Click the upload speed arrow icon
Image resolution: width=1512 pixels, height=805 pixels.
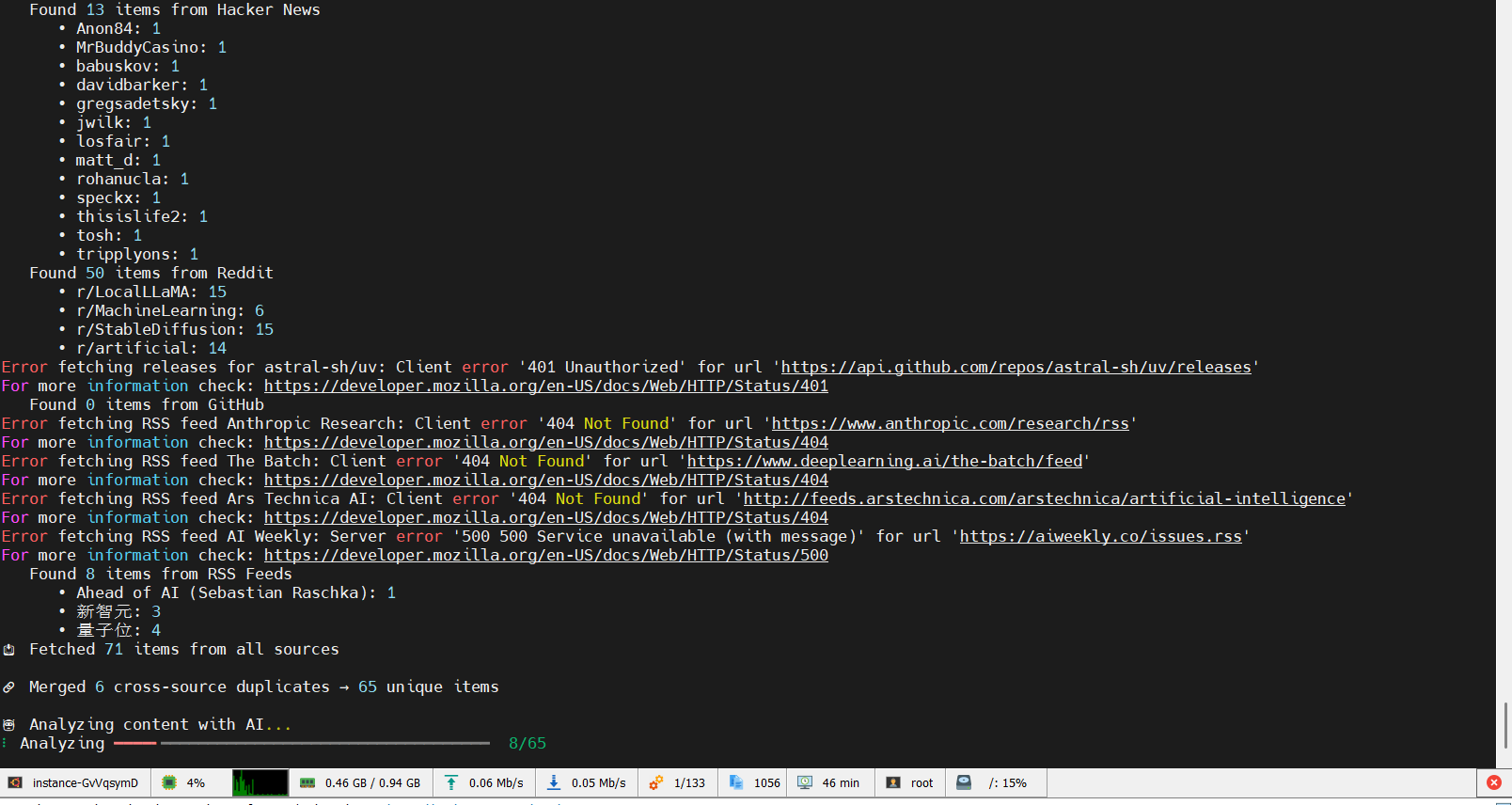coord(451,782)
